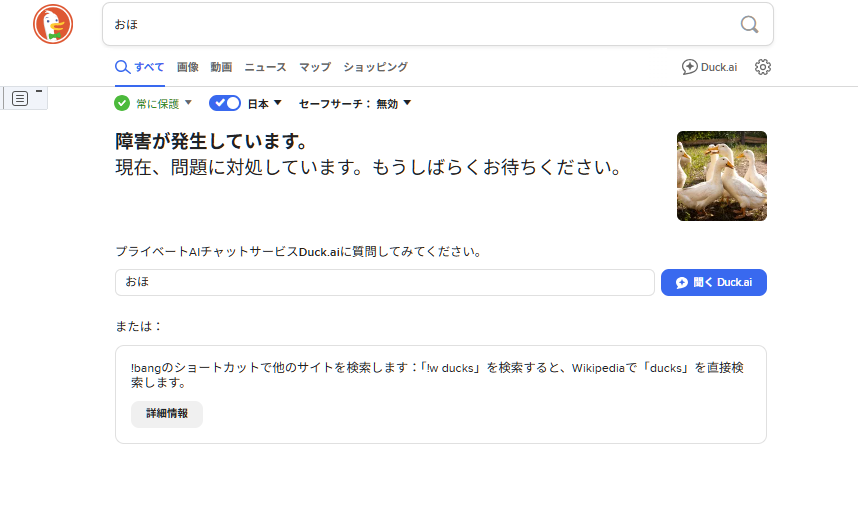Click the ducks photo thumbnail

(x=722, y=176)
